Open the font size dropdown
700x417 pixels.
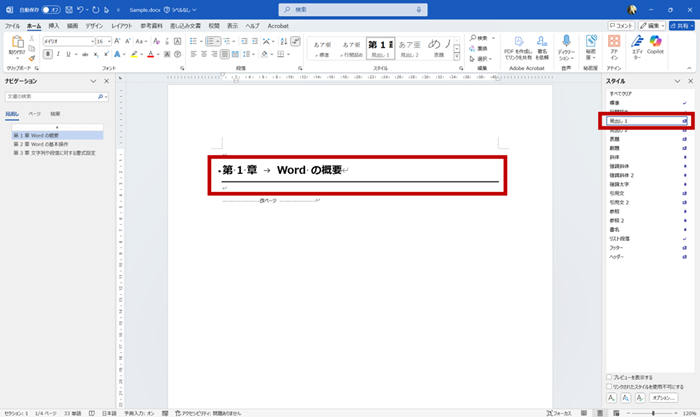coord(111,41)
